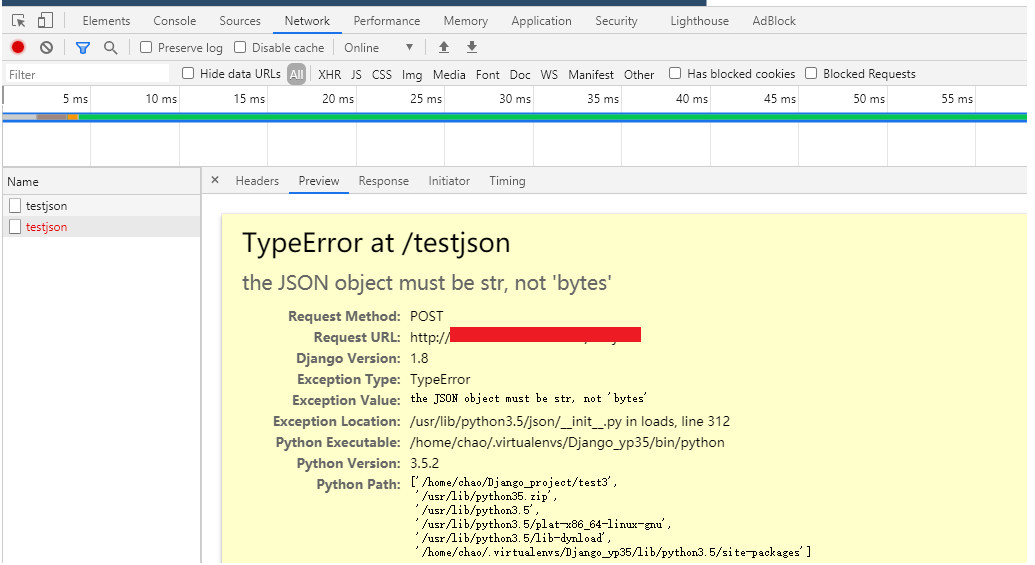Filter requests by XHR
1035x565 pixels.
[329, 75]
